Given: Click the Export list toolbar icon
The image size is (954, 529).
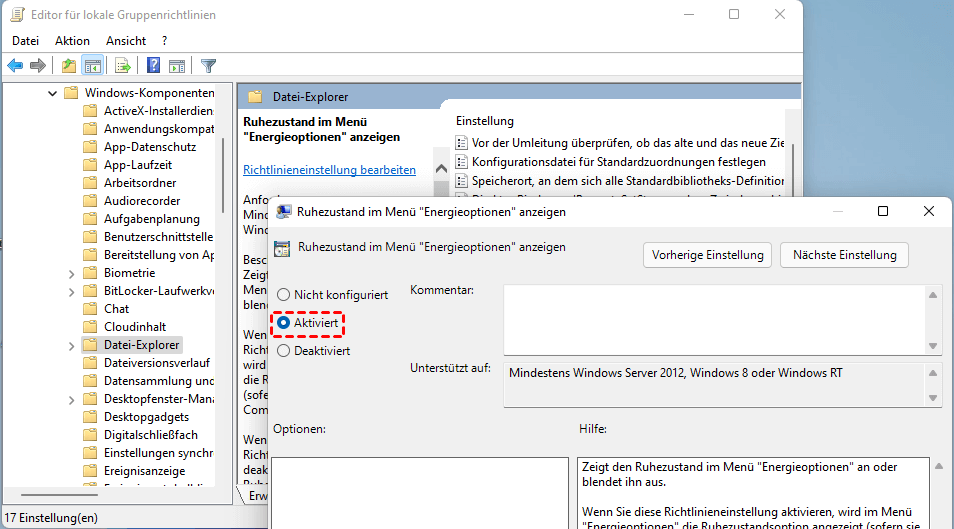Looking at the screenshot, I should pyautogui.click(x=122, y=65).
